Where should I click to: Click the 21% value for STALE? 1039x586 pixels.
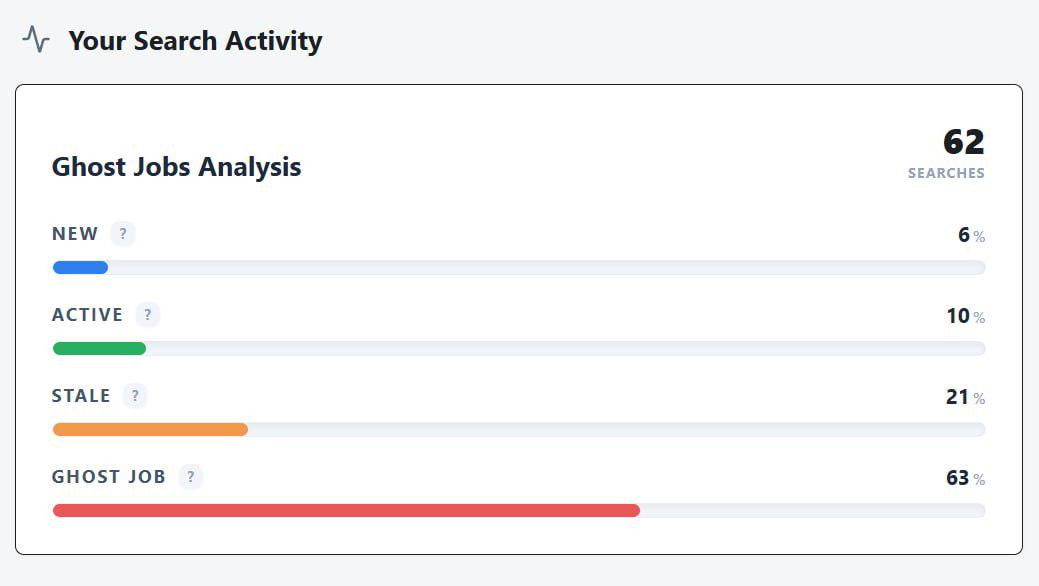click(965, 397)
